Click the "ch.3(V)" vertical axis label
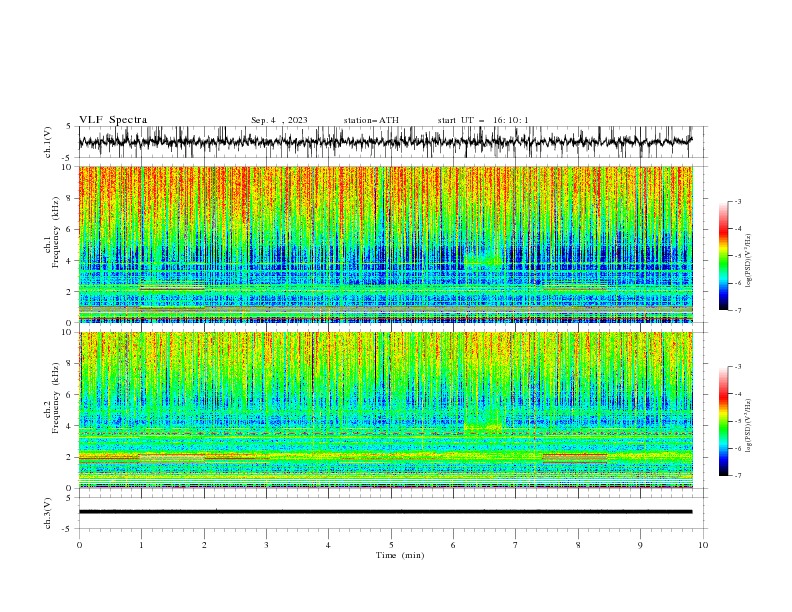The width and height of the screenshot is (792, 612). (x=48, y=513)
